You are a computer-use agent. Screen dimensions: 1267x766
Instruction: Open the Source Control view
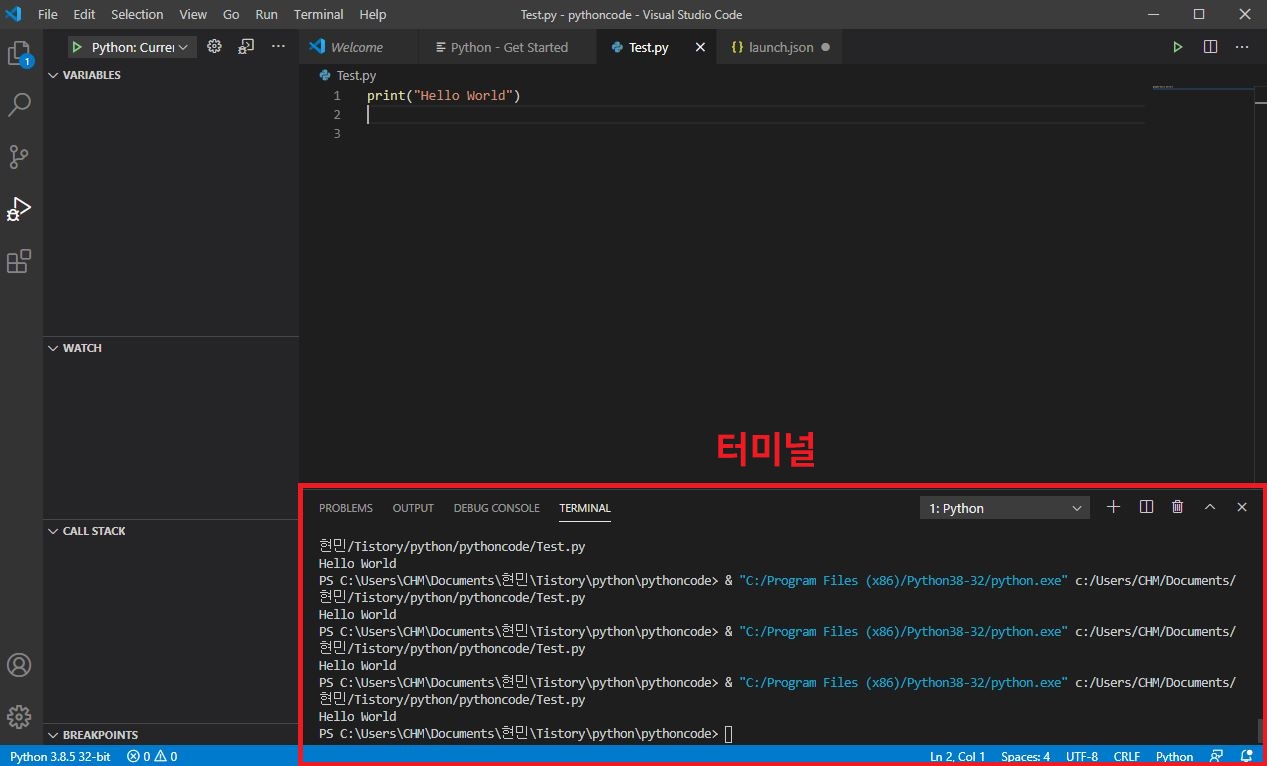pyautogui.click(x=19, y=157)
